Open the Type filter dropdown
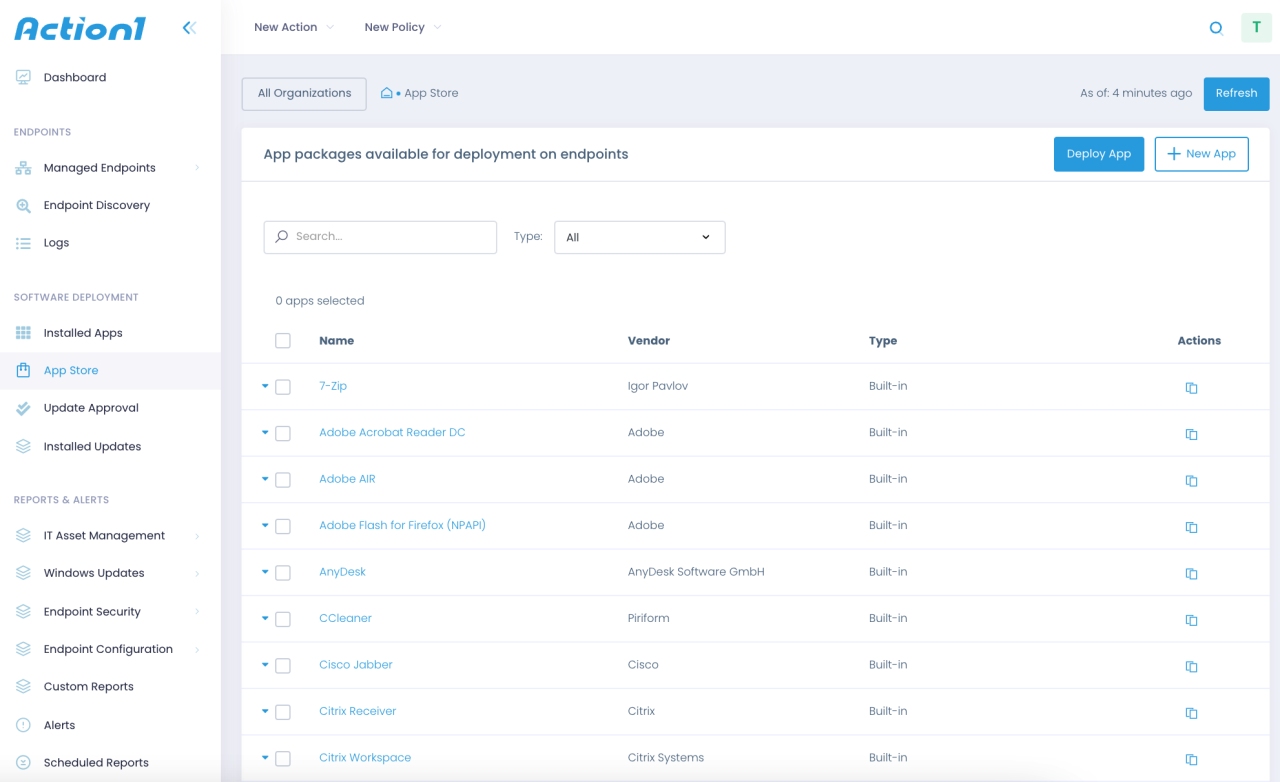 (x=639, y=237)
